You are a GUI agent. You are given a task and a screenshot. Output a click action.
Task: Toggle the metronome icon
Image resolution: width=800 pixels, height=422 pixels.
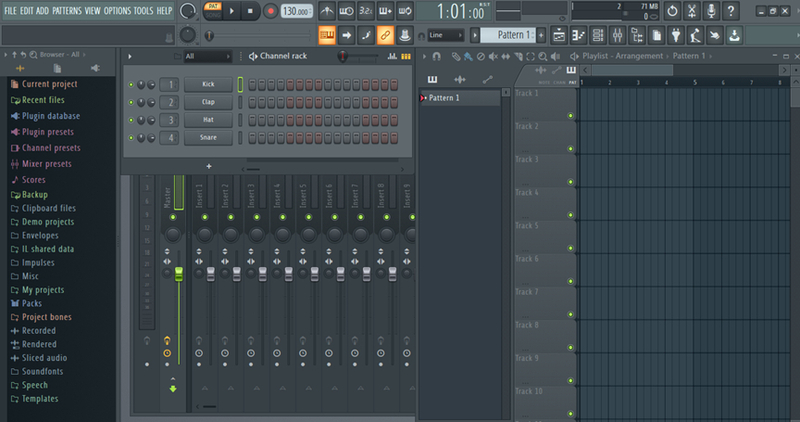(327, 11)
